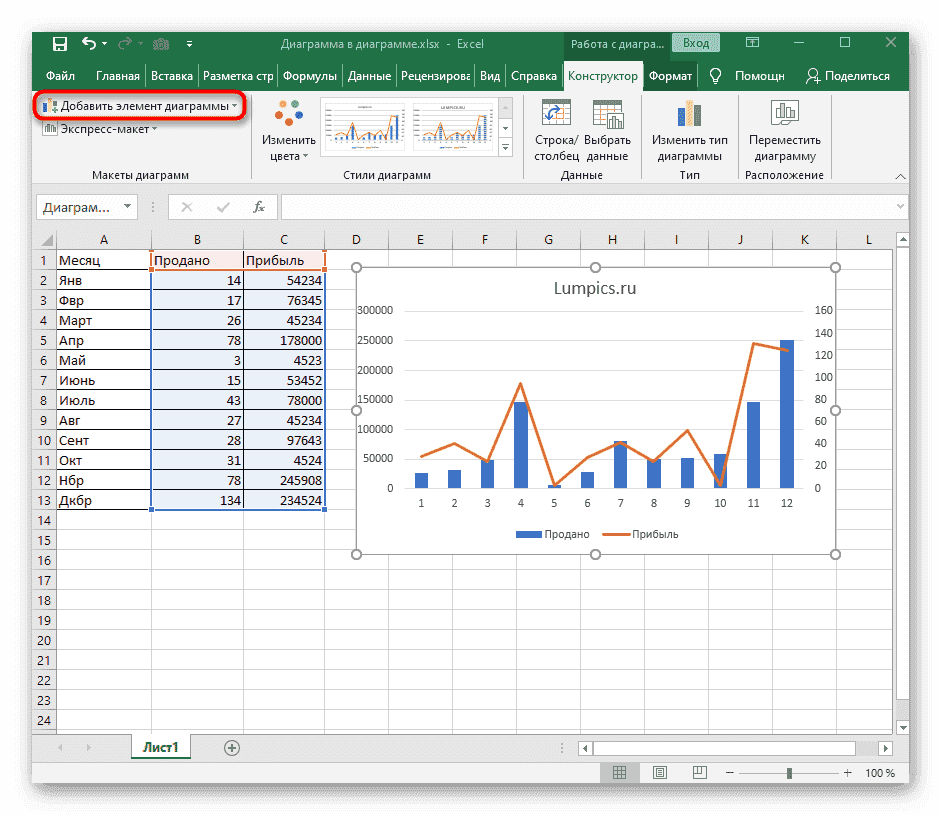The width and height of the screenshot is (941, 815).
Task: Open the Формат ribbon tab
Action: click(x=670, y=76)
